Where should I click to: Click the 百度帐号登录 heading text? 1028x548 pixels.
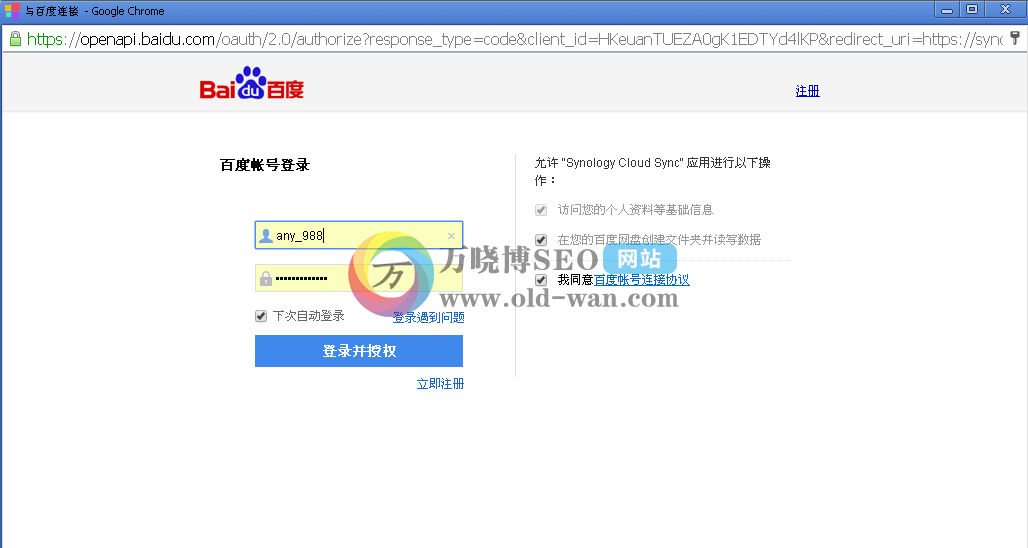click(265, 165)
